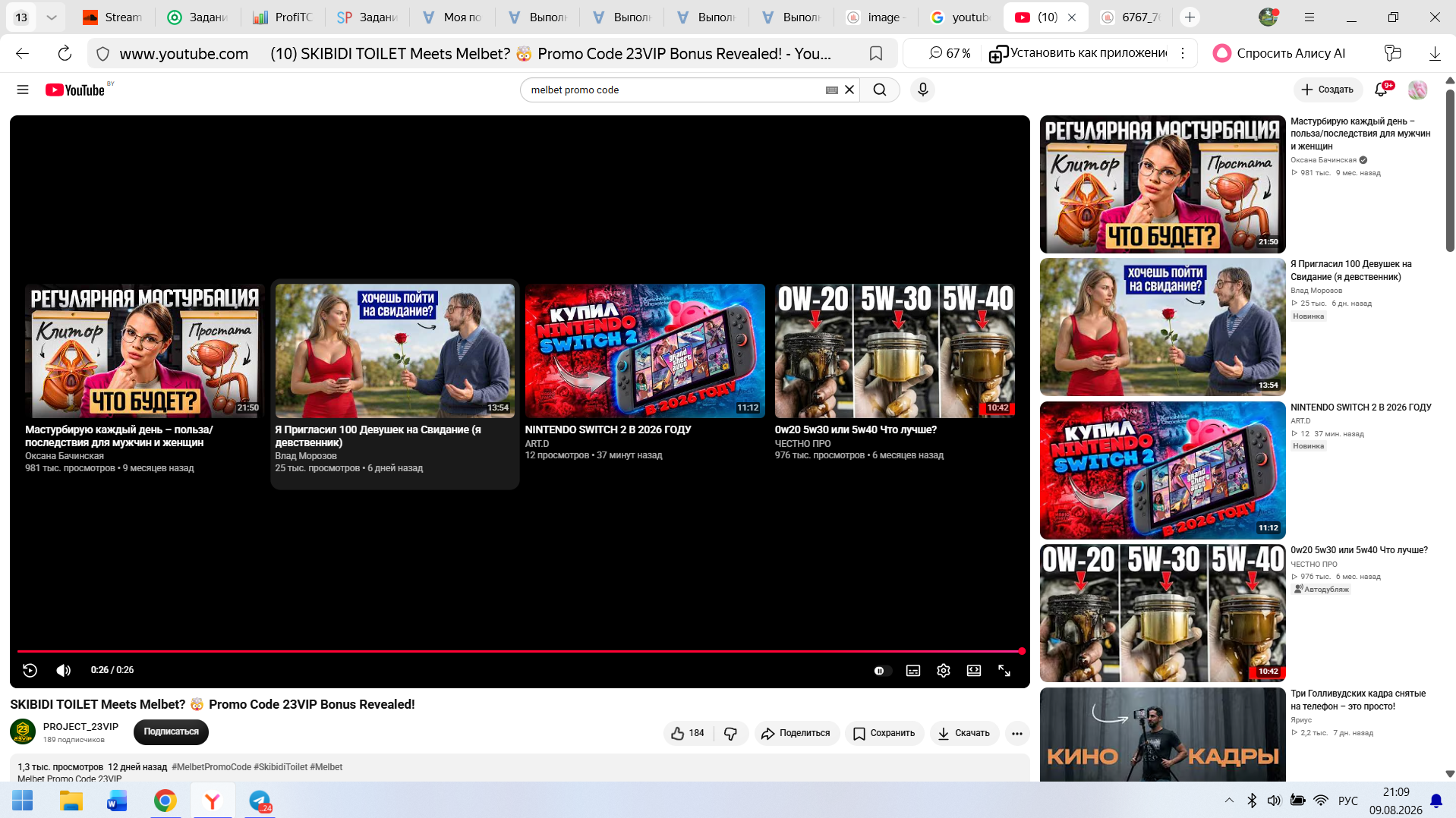This screenshot has height=818, width=1456.
Task: Open YouTube notifications bell
Action: pos(1382,90)
